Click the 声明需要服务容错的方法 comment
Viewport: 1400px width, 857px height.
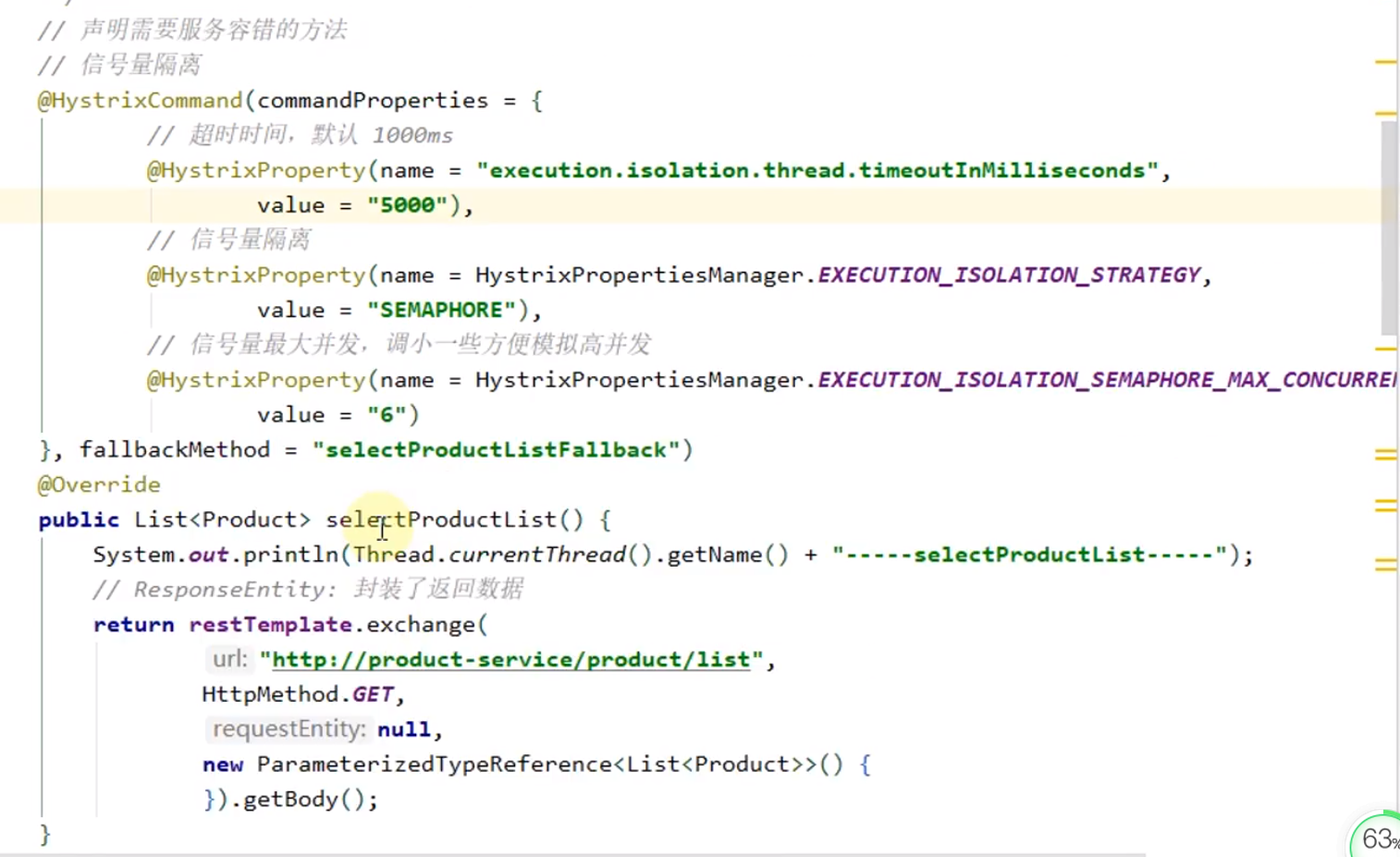(x=192, y=31)
